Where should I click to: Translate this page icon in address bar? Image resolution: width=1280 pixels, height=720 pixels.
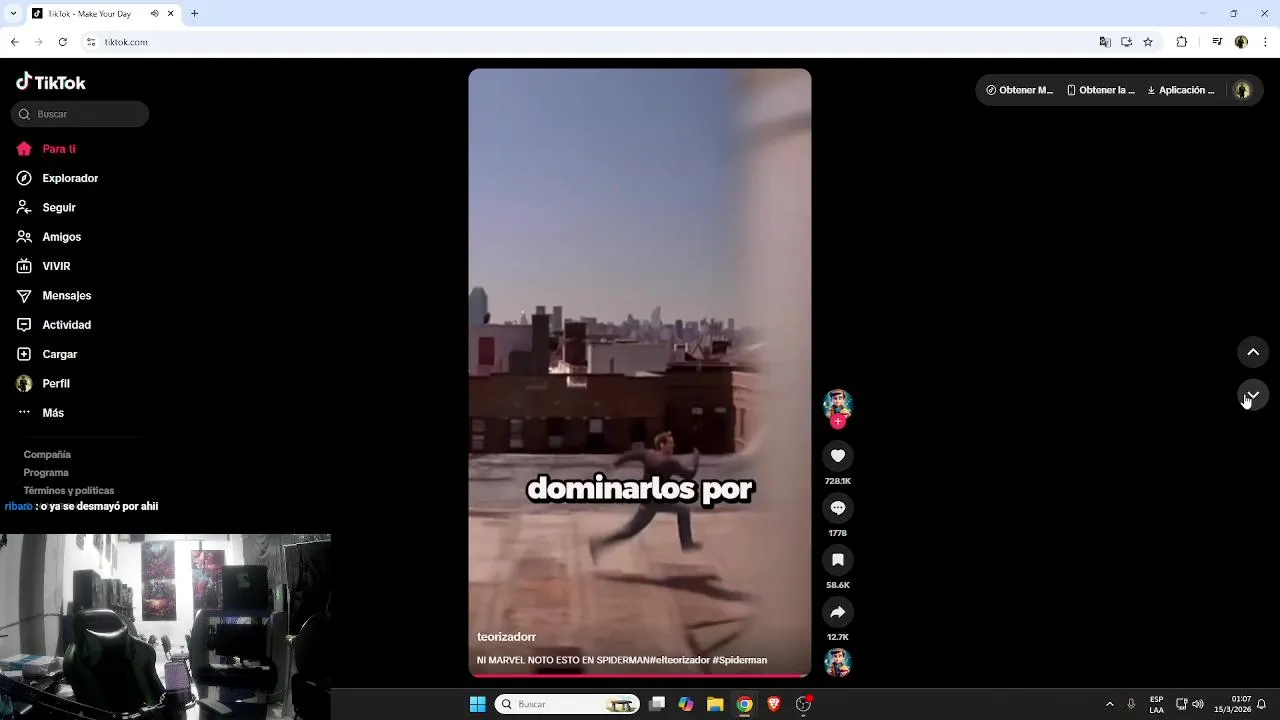(1105, 42)
